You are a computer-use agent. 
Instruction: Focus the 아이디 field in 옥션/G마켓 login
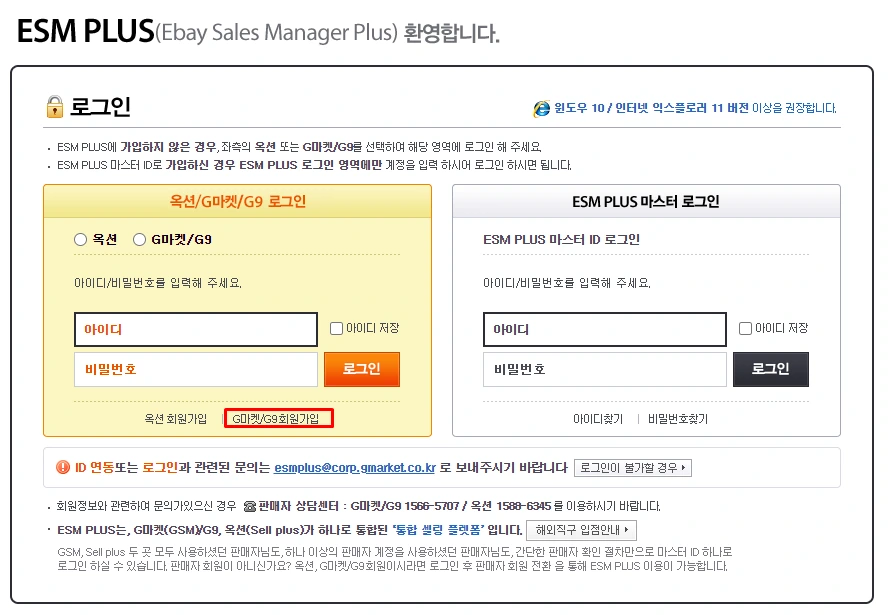196,329
